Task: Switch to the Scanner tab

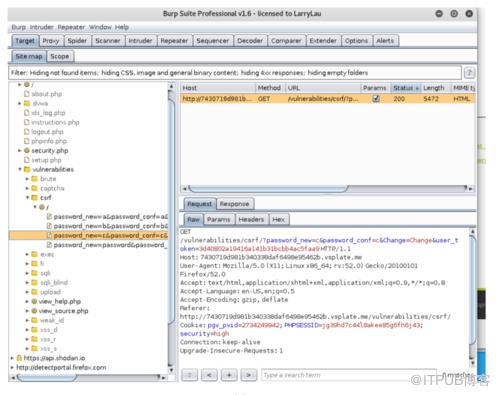Action: pyautogui.click(x=108, y=41)
